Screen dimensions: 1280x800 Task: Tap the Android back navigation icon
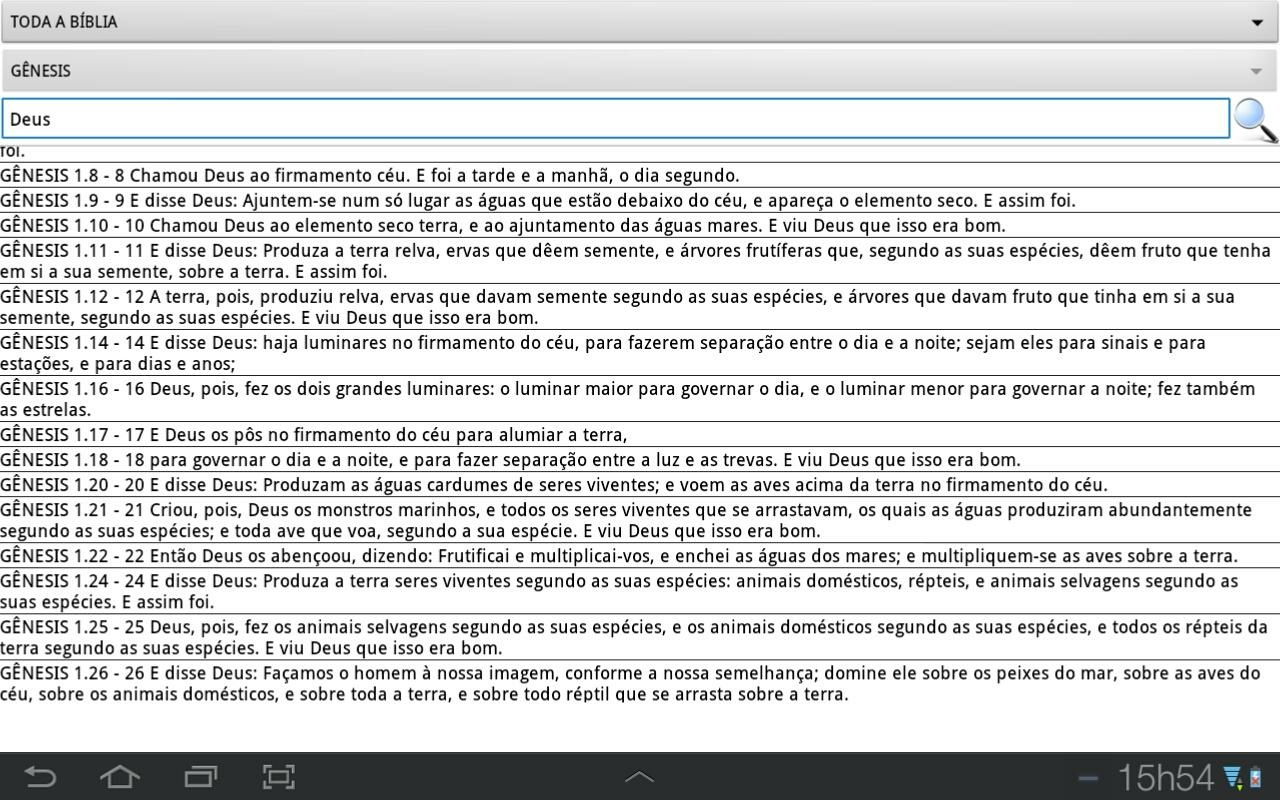tap(40, 777)
